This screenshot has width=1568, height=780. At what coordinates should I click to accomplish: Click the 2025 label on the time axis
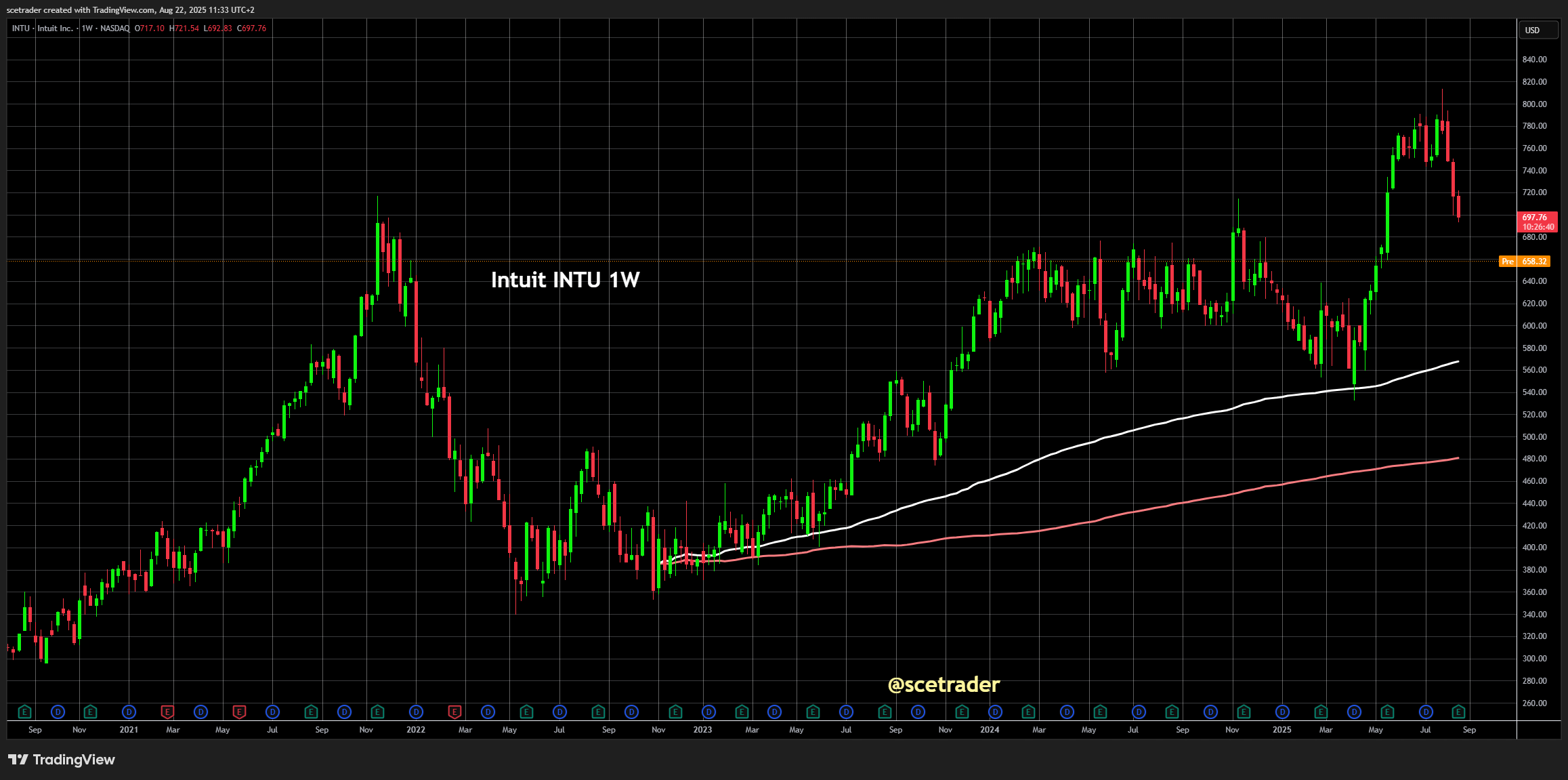(1281, 730)
